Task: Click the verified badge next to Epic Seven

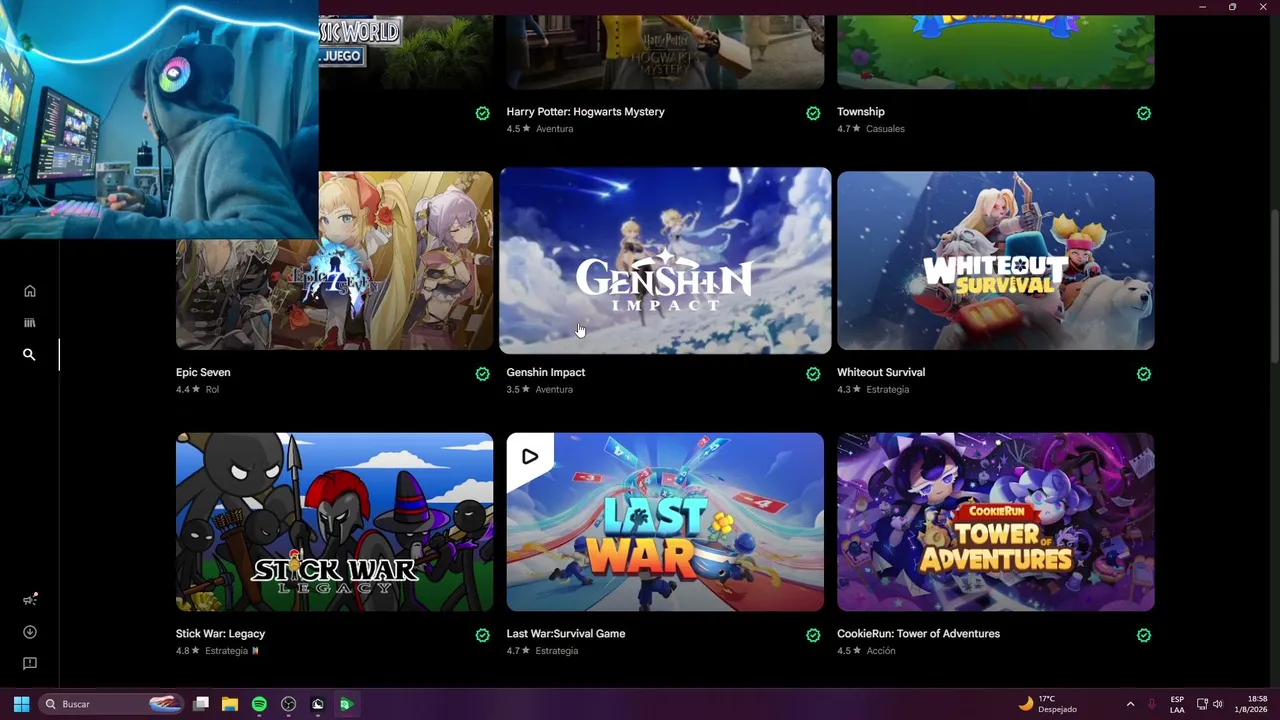Action: tap(483, 374)
